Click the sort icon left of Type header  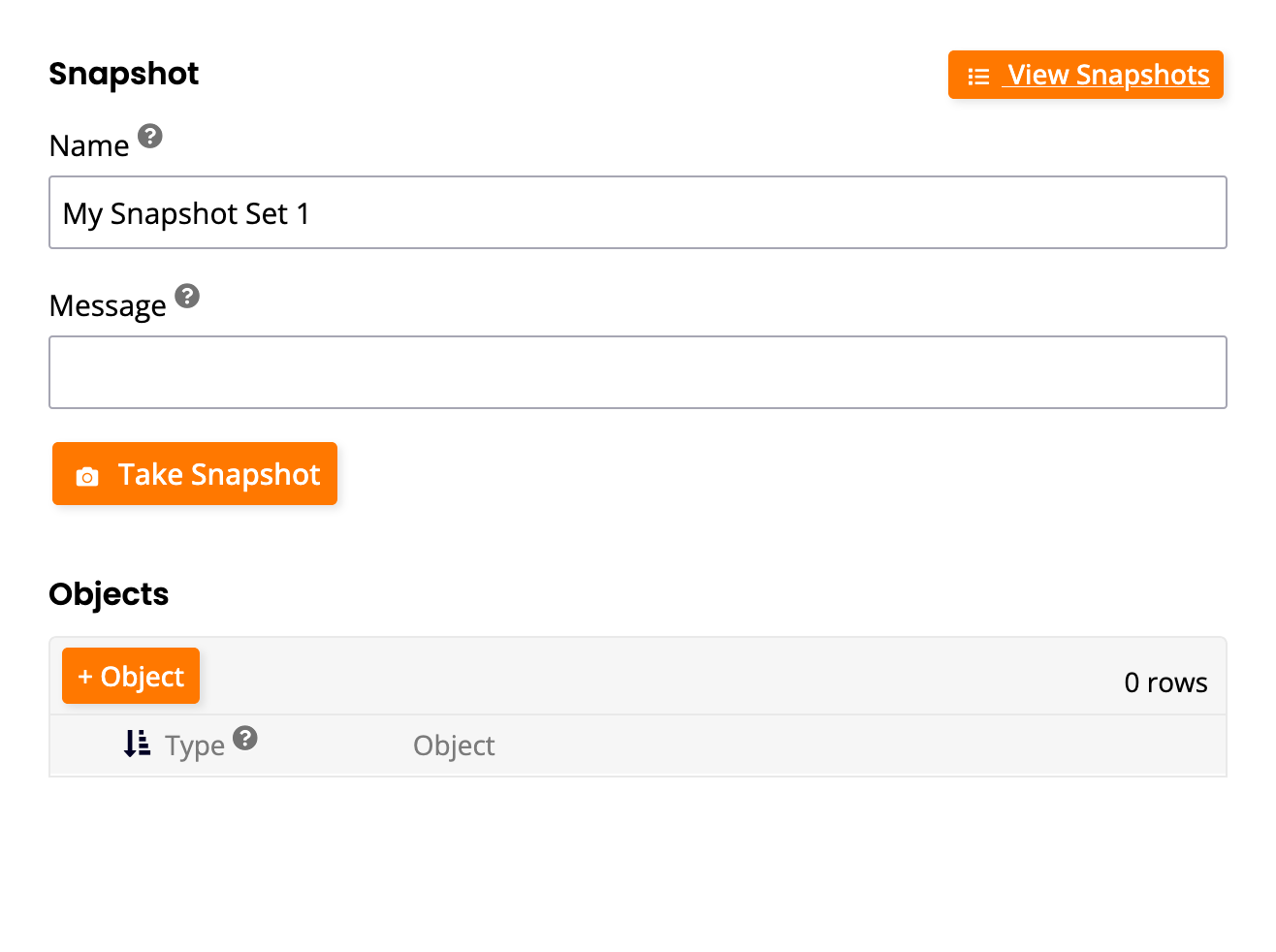(137, 745)
